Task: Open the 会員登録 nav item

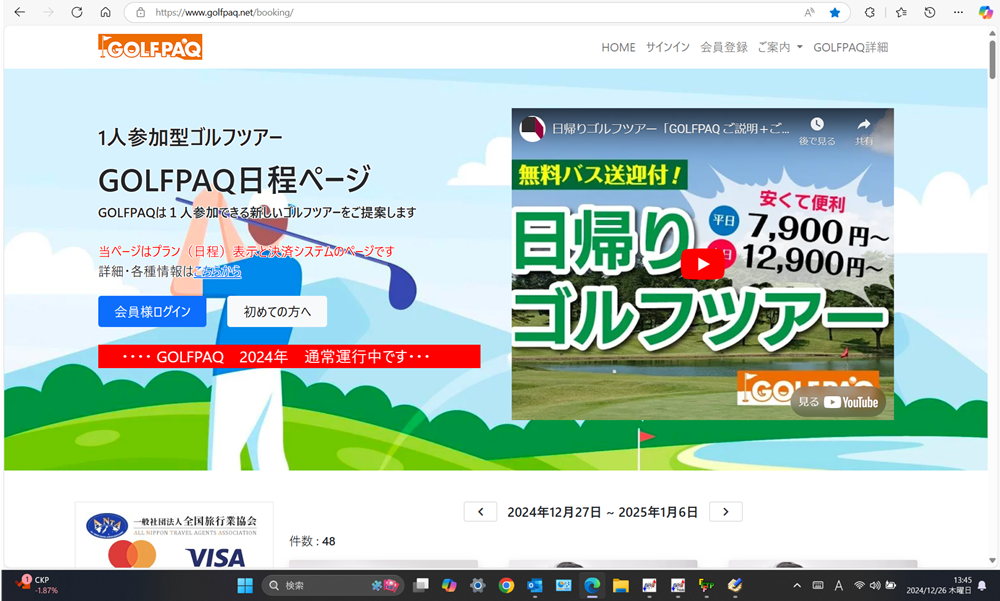Action: pos(724,47)
